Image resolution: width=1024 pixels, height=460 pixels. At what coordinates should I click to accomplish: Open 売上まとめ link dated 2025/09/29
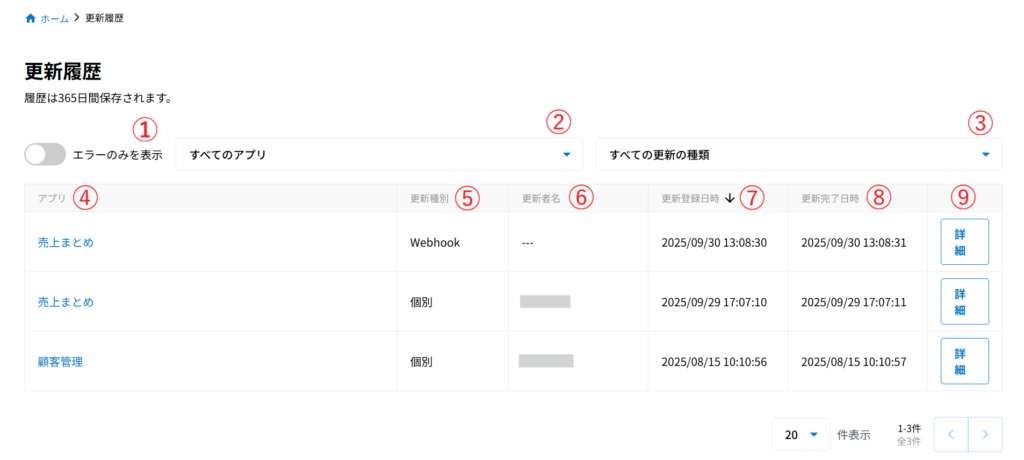(59, 302)
